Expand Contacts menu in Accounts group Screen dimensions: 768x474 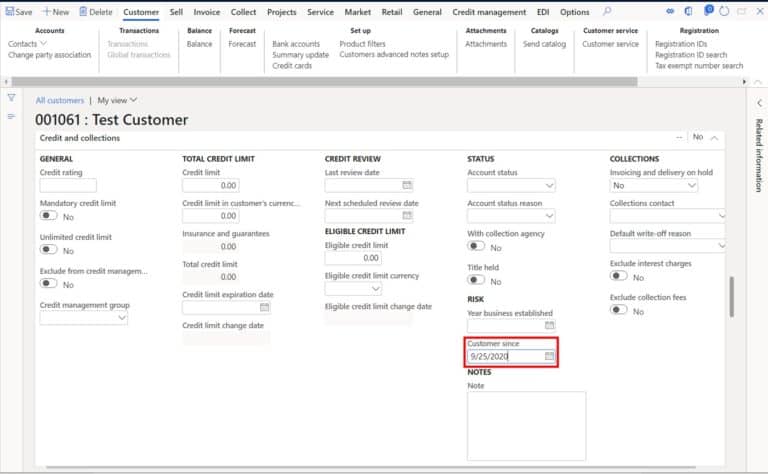point(27,44)
